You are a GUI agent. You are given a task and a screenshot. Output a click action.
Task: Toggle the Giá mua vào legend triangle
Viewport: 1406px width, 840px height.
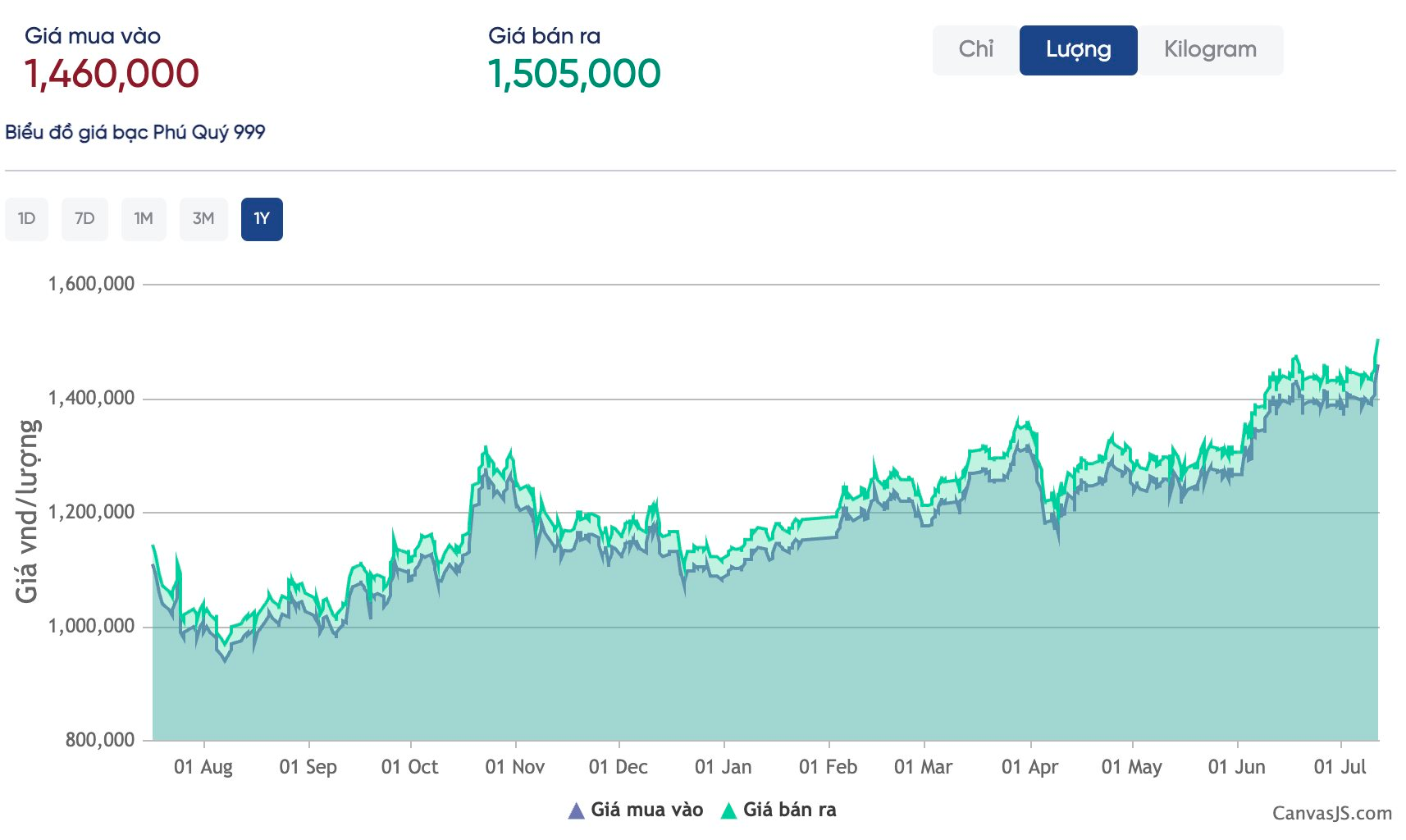(577, 811)
